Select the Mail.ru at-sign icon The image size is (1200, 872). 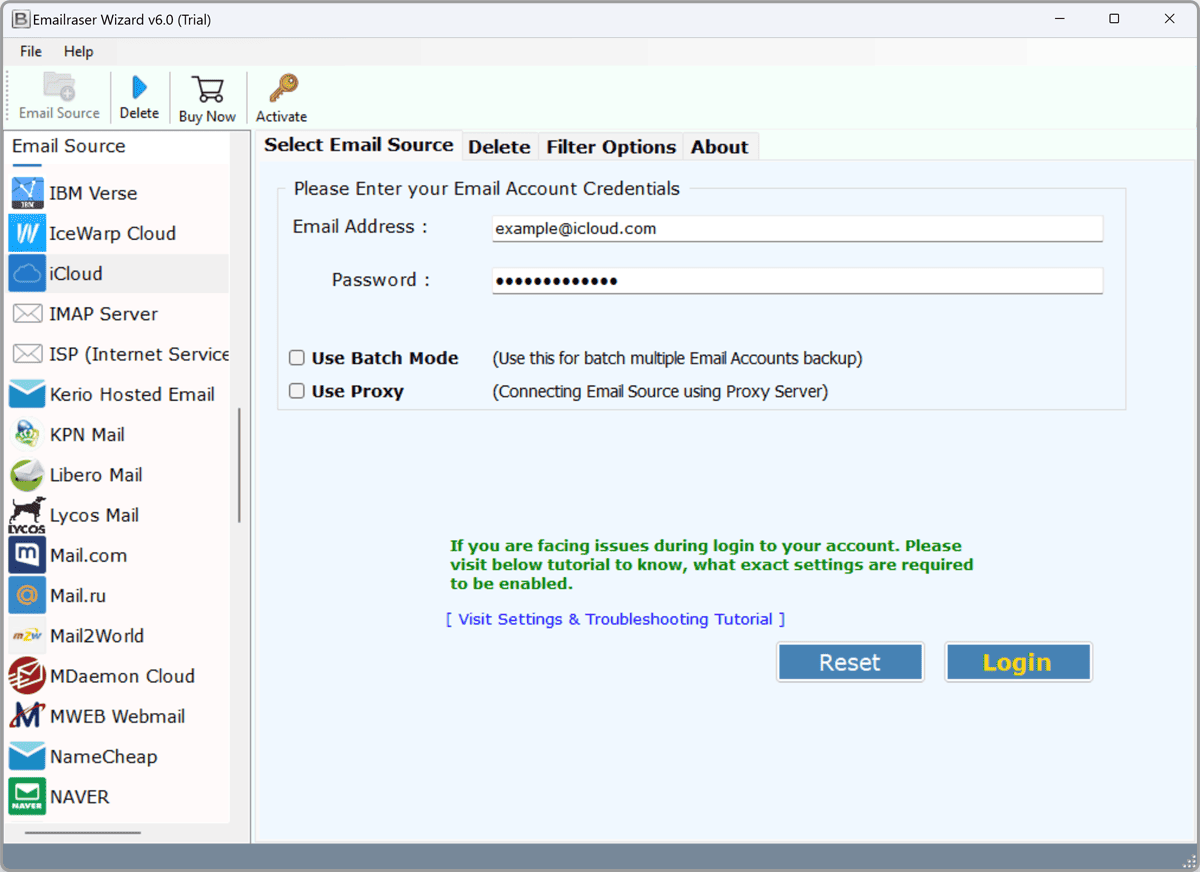pos(27,595)
